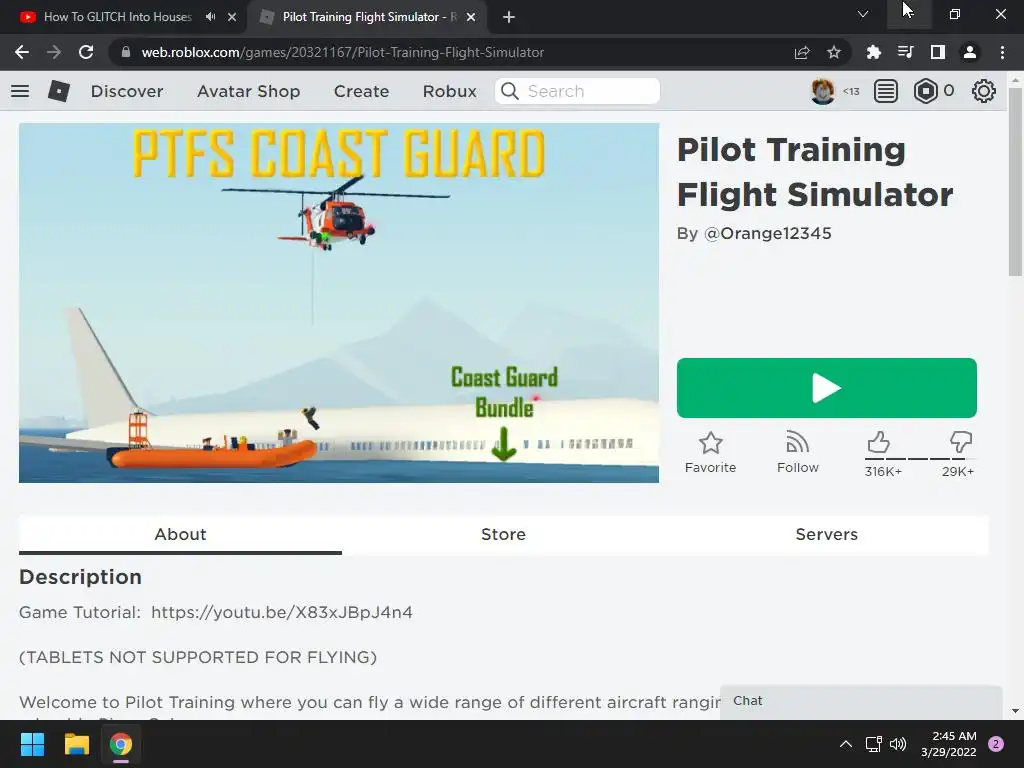
Task: Show hidden system tray icons
Action: point(845,744)
